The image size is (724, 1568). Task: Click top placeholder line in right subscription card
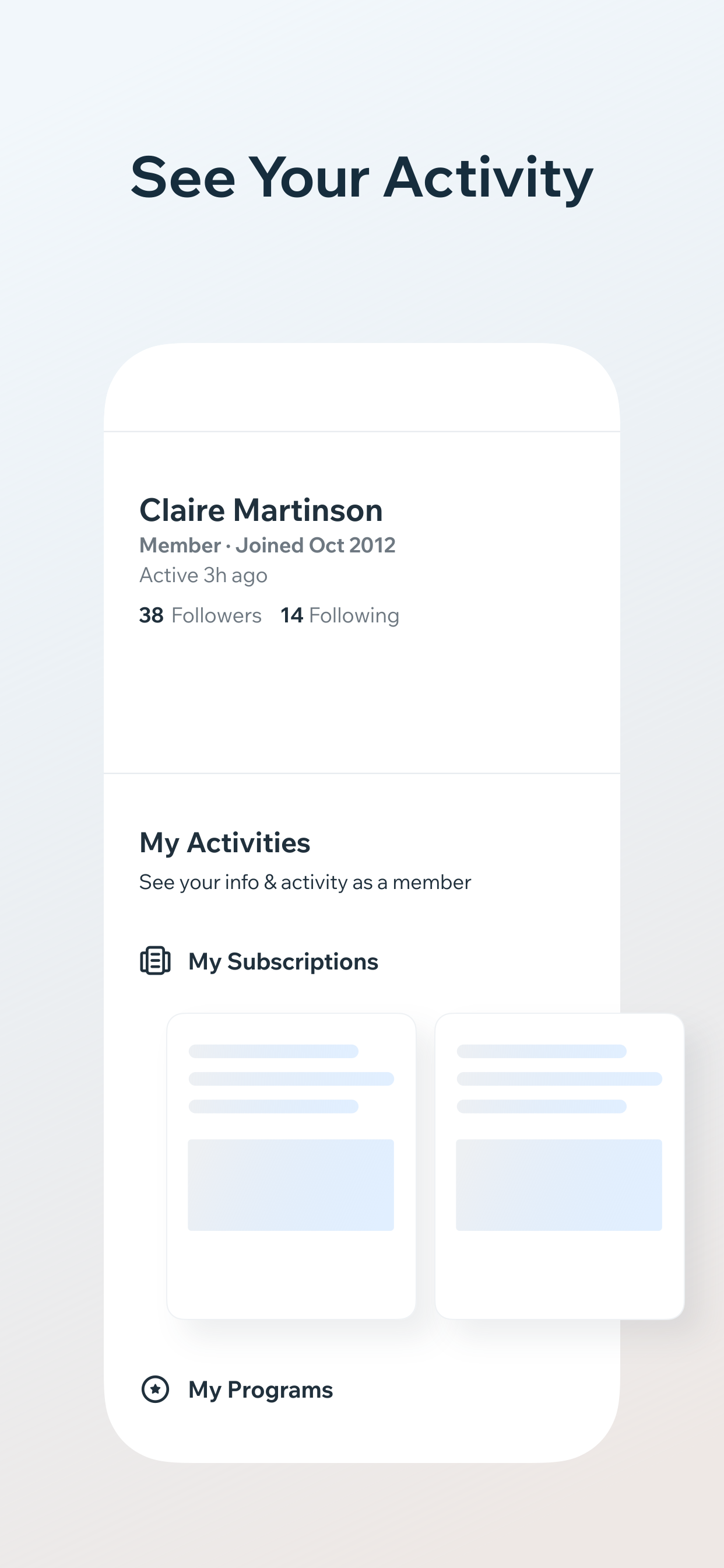pos(542,1051)
